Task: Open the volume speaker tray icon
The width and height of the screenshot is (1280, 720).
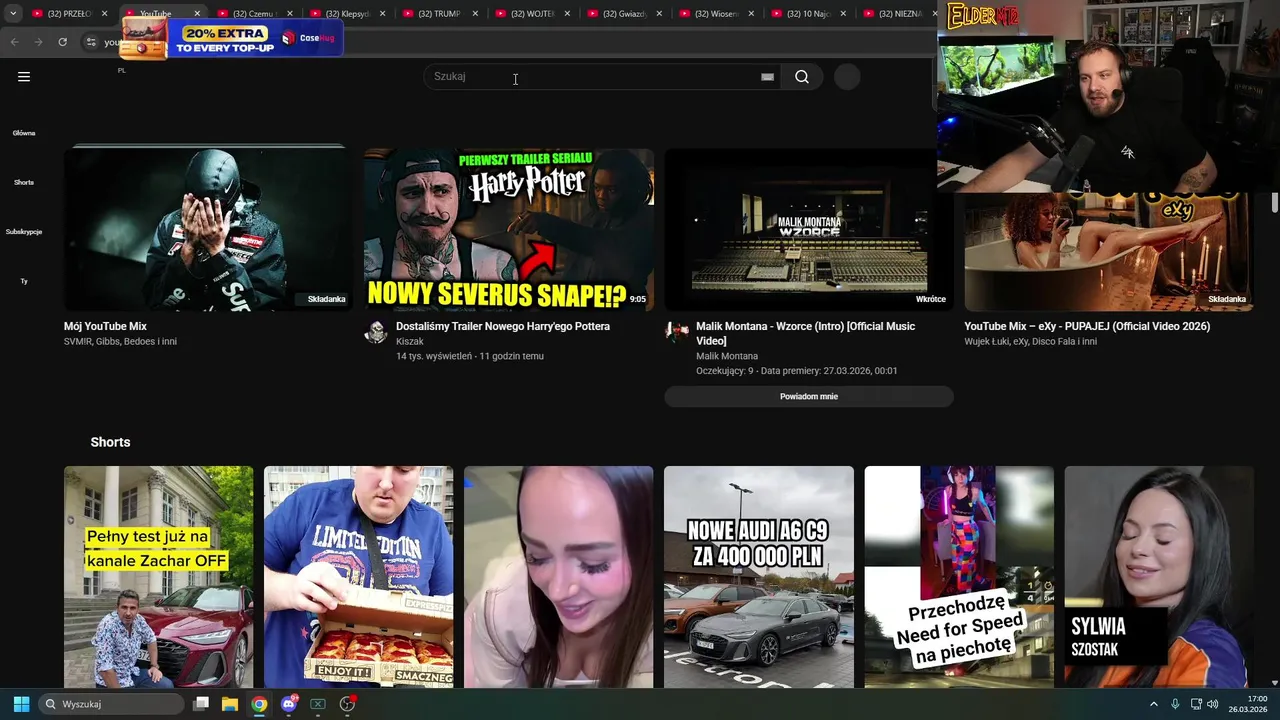Action: click(x=1213, y=704)
